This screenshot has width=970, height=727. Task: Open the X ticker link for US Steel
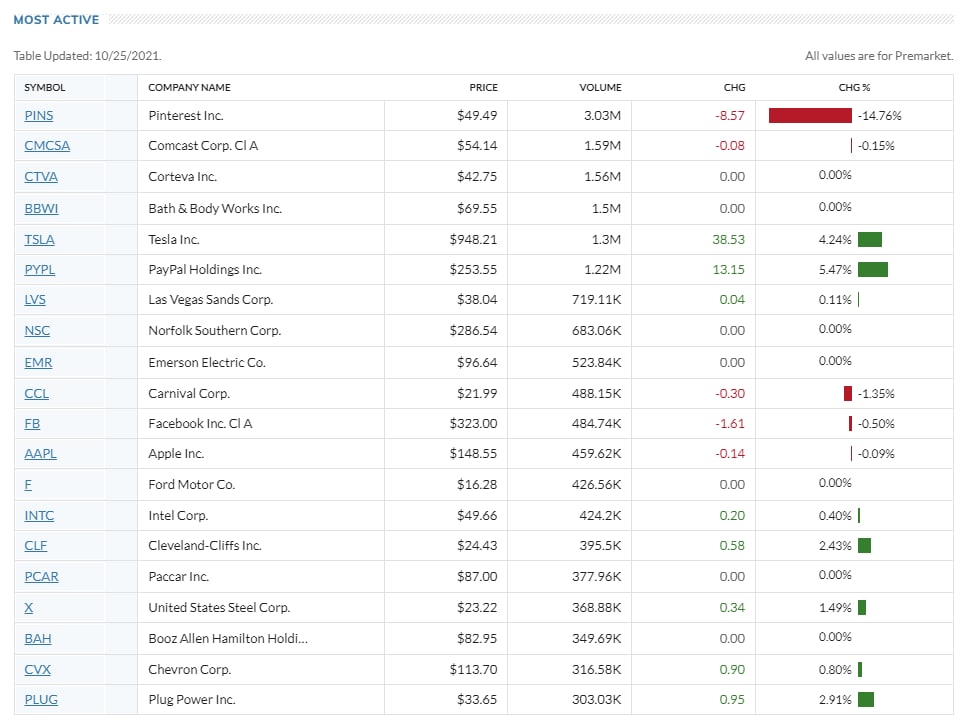[x=28, y=608]
